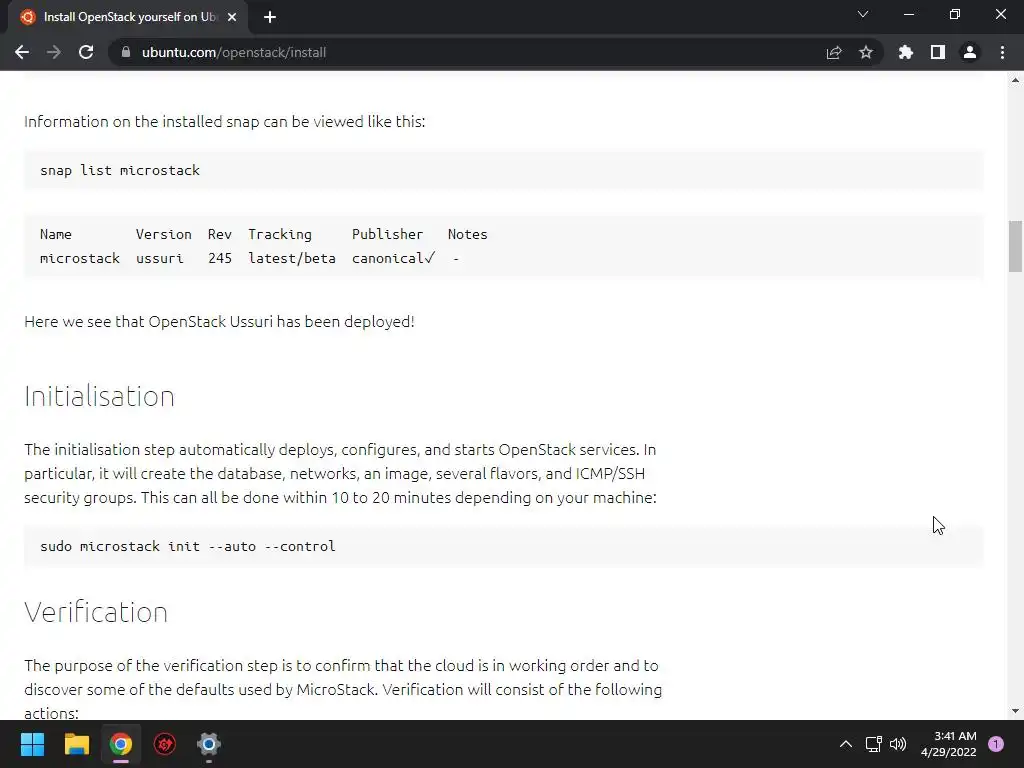
Task: Open the red circular taskbar app
Action: (165, 744)
